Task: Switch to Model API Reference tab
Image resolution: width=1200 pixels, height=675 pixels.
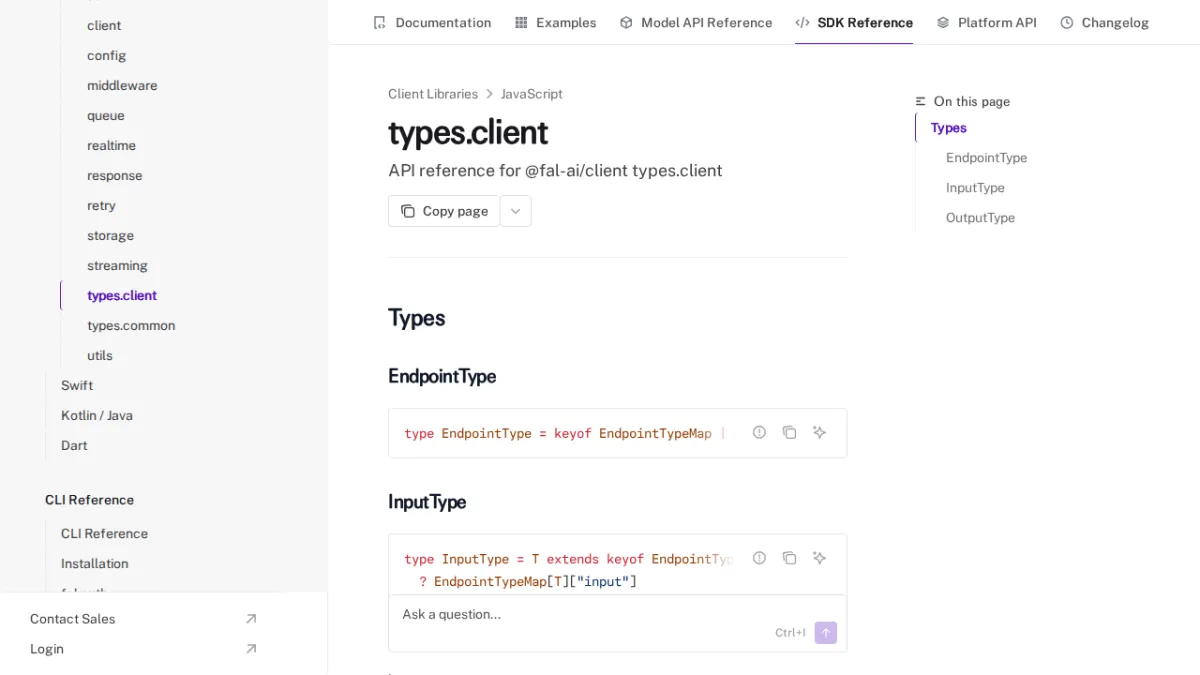Action: coord(695,22)
